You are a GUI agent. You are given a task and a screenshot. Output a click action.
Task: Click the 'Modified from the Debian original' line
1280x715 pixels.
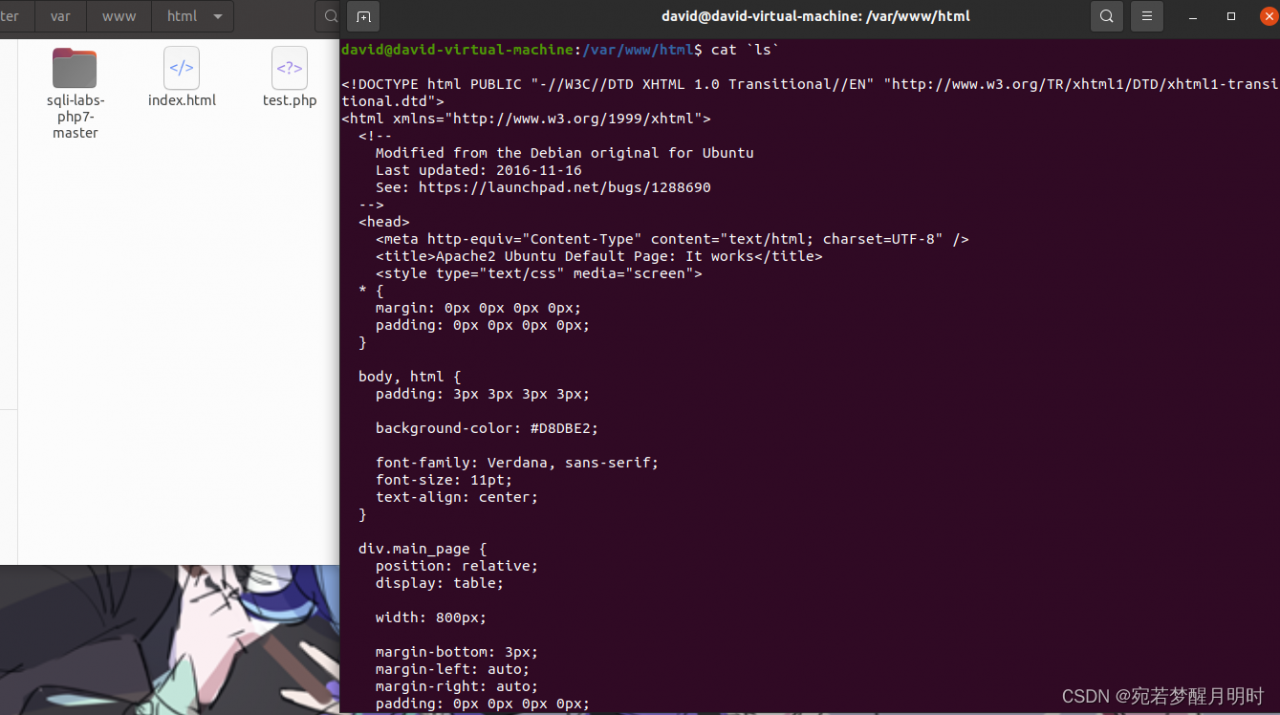coord(565,153)
